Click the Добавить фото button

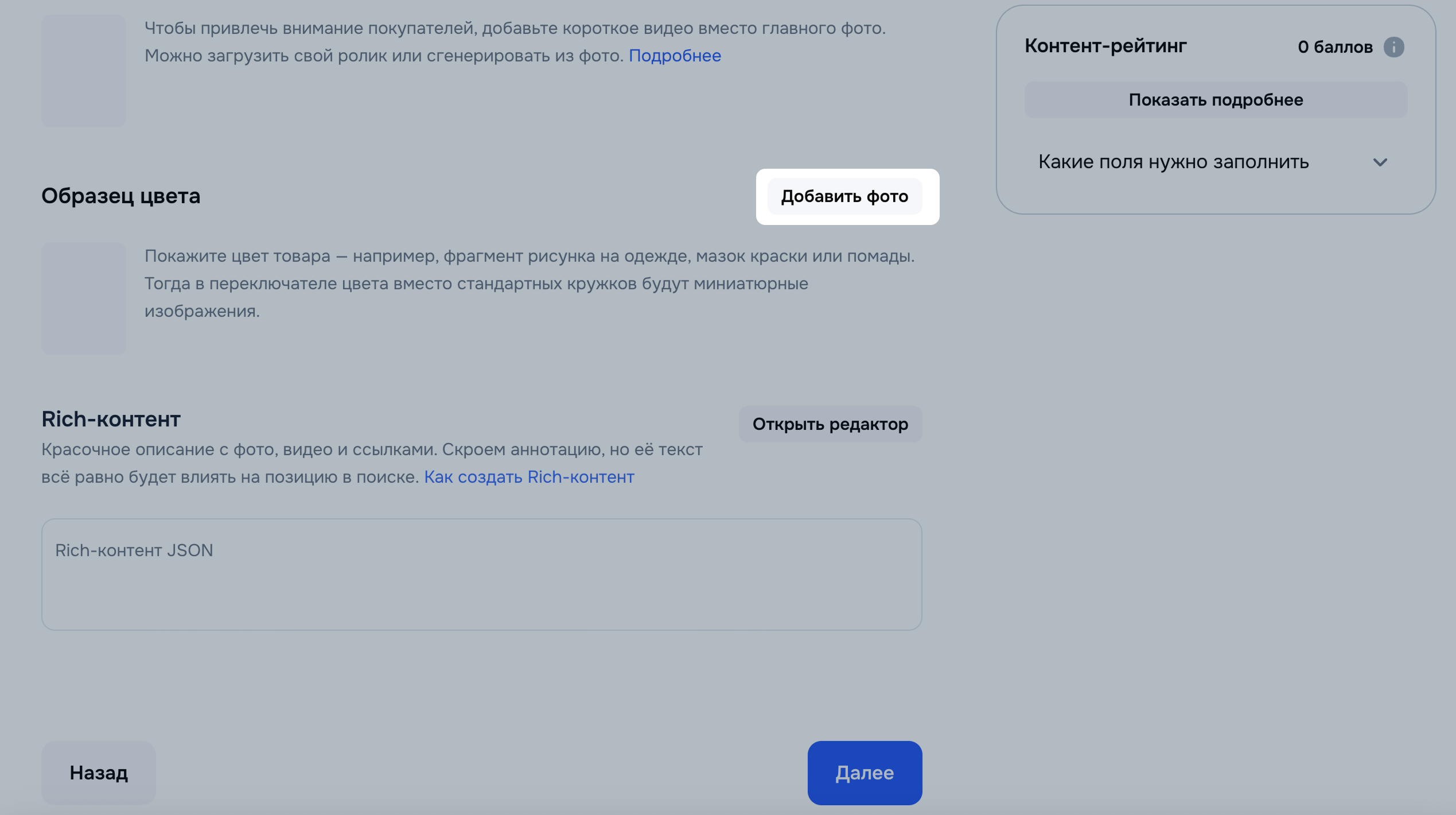(x=844, y=197)
